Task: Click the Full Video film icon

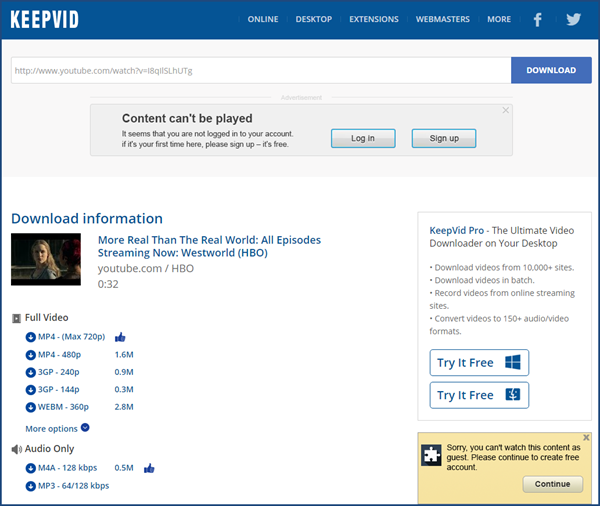Action: click(16, 318)
